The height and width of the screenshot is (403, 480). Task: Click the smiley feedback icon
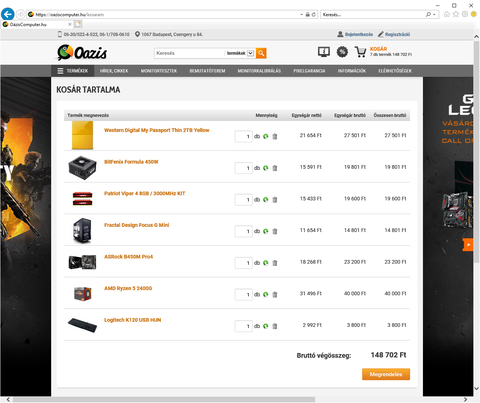(x=473, y=14)
